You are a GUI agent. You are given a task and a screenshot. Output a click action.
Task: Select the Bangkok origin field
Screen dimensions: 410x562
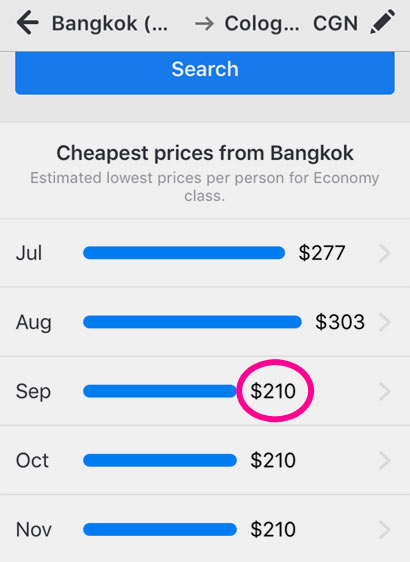110,24
